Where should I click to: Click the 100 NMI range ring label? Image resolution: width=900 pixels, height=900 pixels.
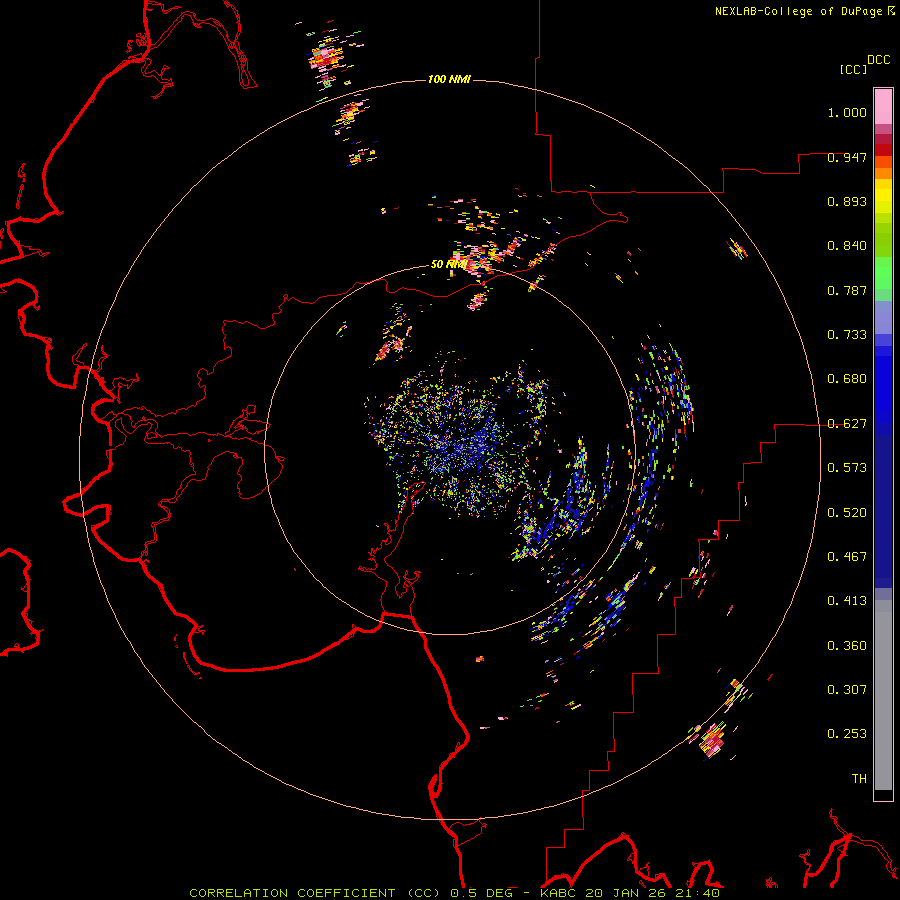(449, 79)
